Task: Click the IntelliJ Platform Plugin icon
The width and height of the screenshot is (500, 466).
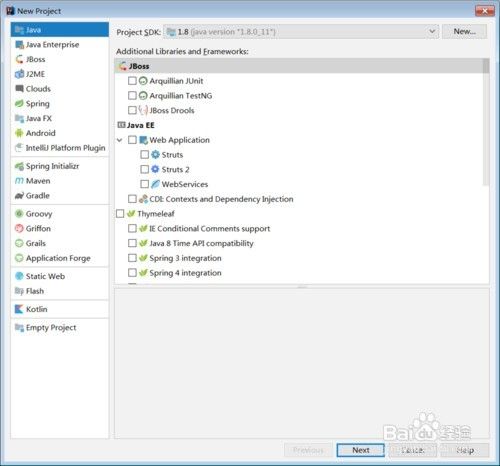Action: click(19, 148)
